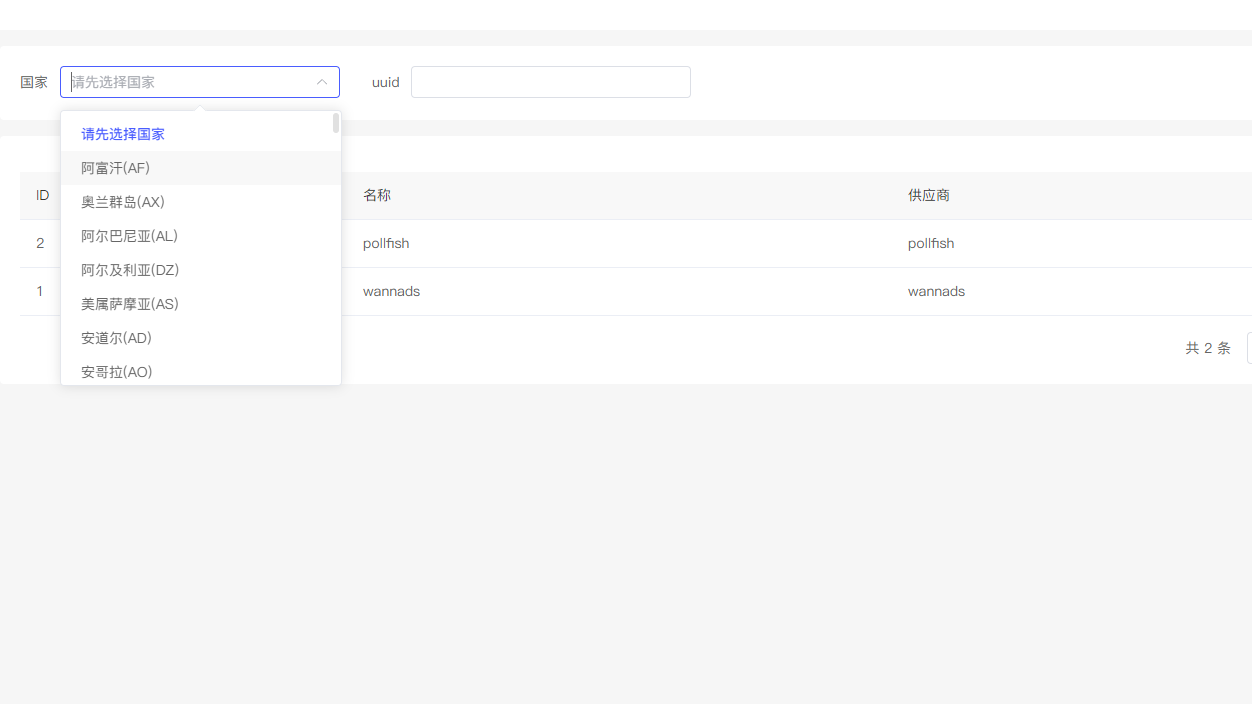Image resolution: width=1252 pixels, height=704 pixels.
Task: Click pollfish in the 供应商 column
Action: coord(931,244)
